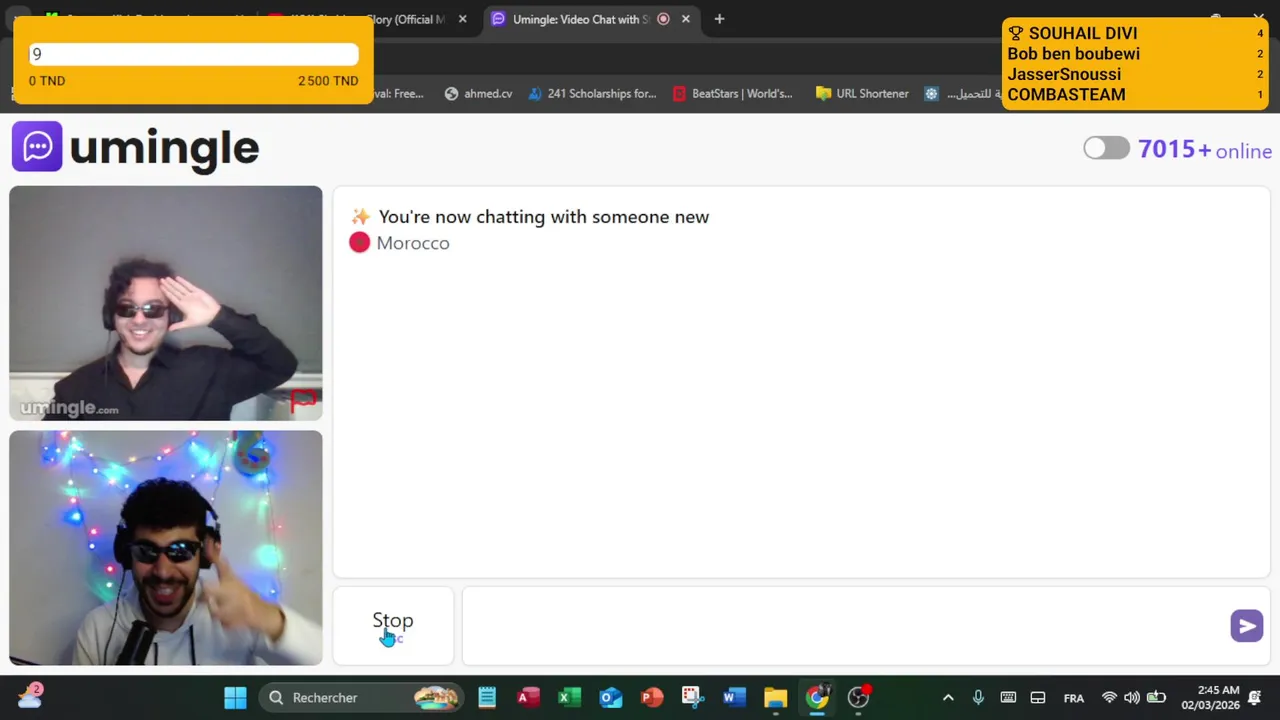
Task: Open the volume speaker tray icon
Action: click(x=1132, y=698)
